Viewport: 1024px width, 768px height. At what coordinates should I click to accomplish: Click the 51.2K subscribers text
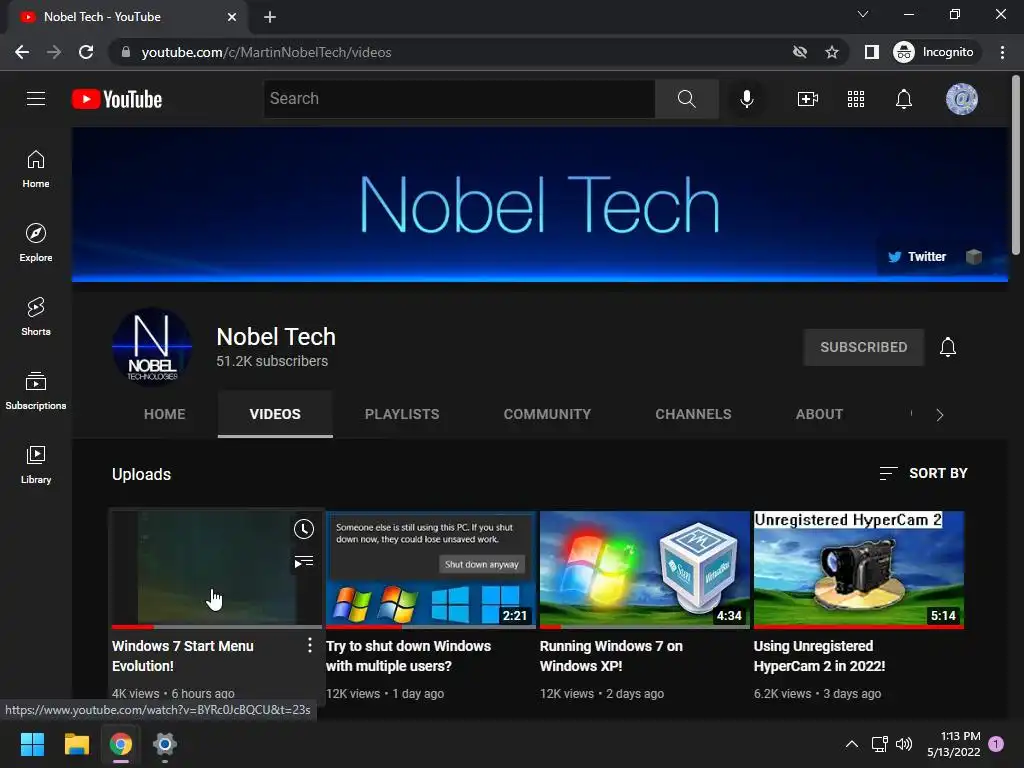272,361
